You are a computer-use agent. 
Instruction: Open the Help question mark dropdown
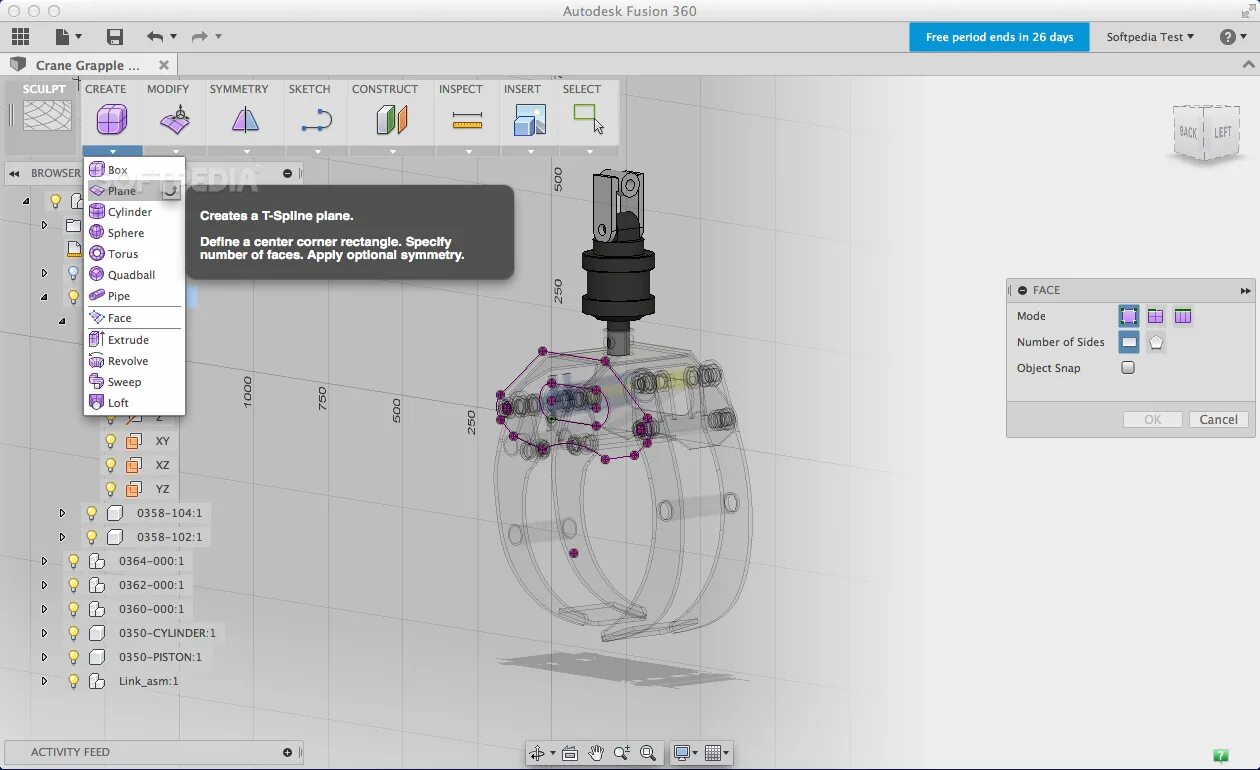(x=1233, y=37)
